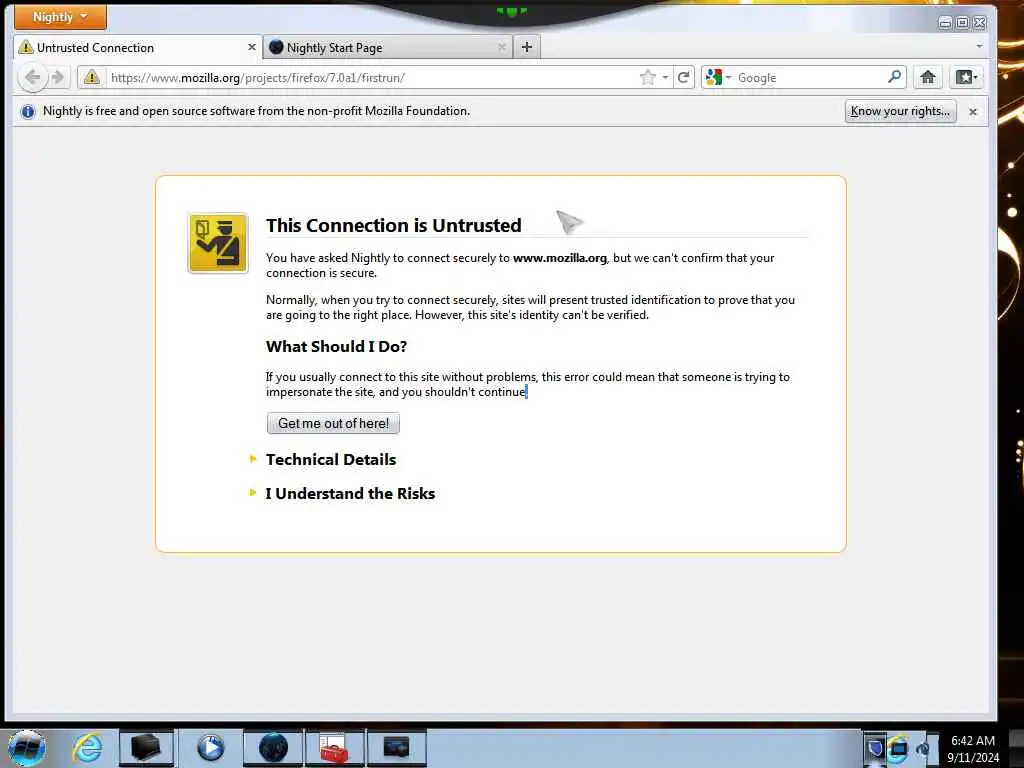
Task: Click the warning site identity icon in address bar
Action: click(92, 77)
